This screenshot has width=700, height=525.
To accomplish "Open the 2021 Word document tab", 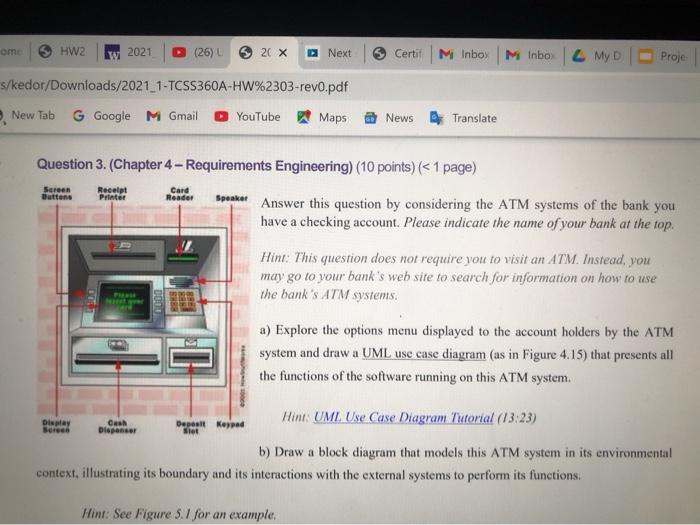I will pos(130,52).
